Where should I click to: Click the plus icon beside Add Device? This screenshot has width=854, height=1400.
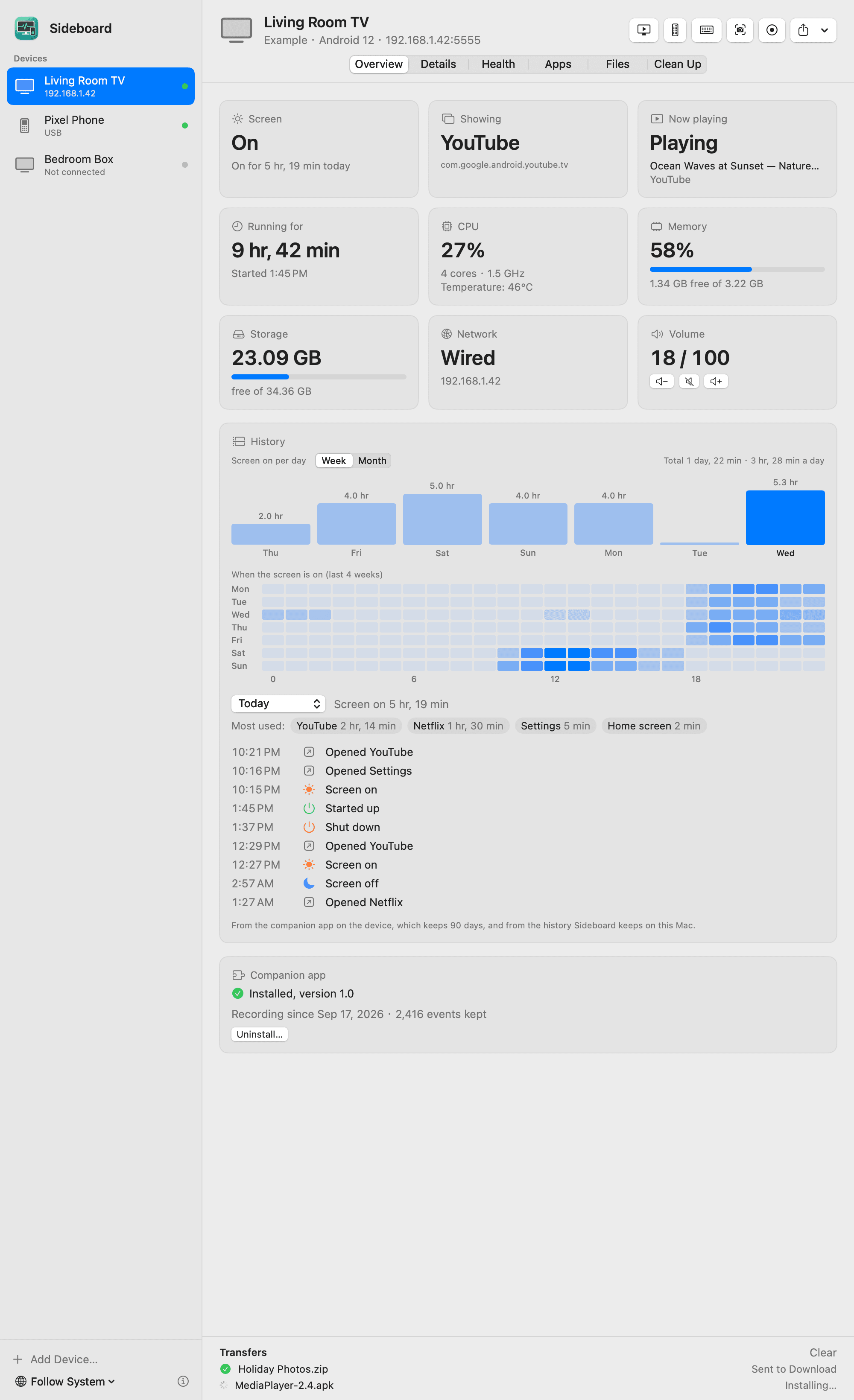pos(18,1359)
